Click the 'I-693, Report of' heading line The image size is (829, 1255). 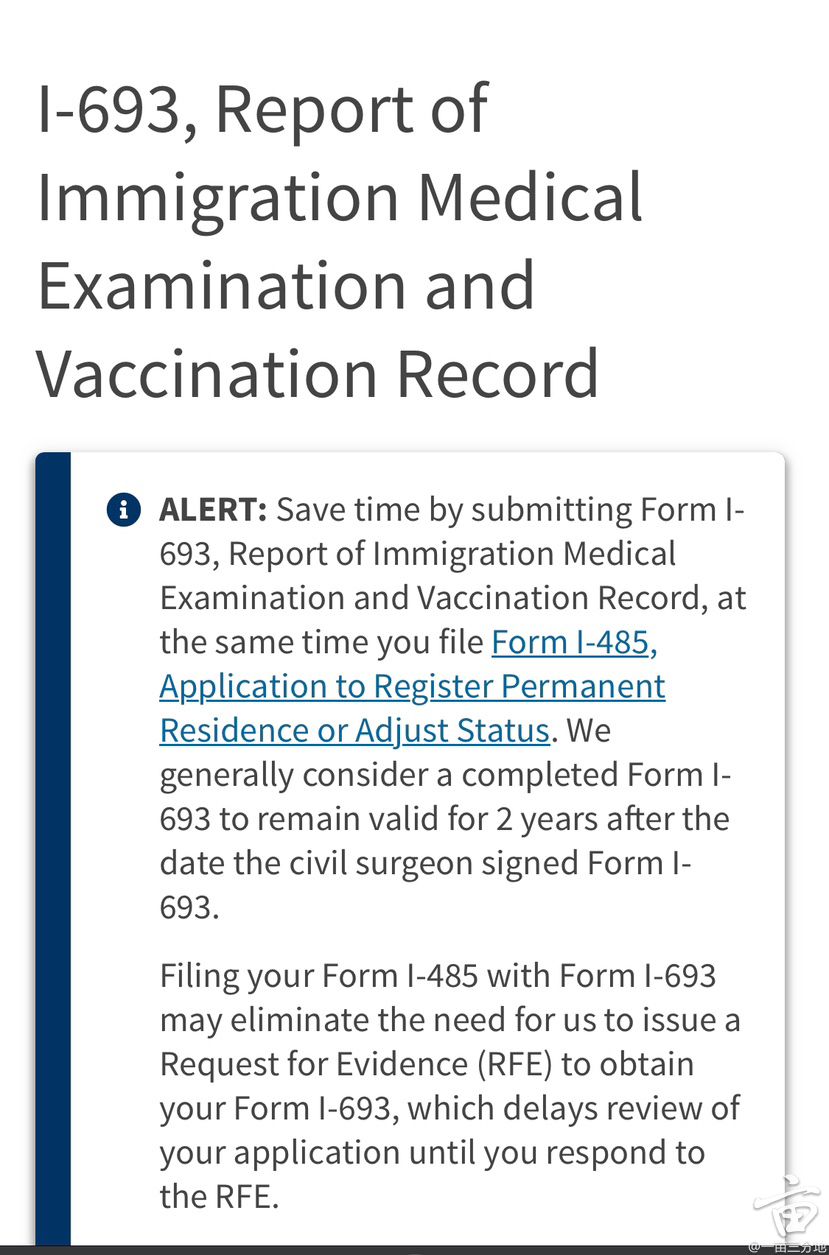click(x=262, y=109)
